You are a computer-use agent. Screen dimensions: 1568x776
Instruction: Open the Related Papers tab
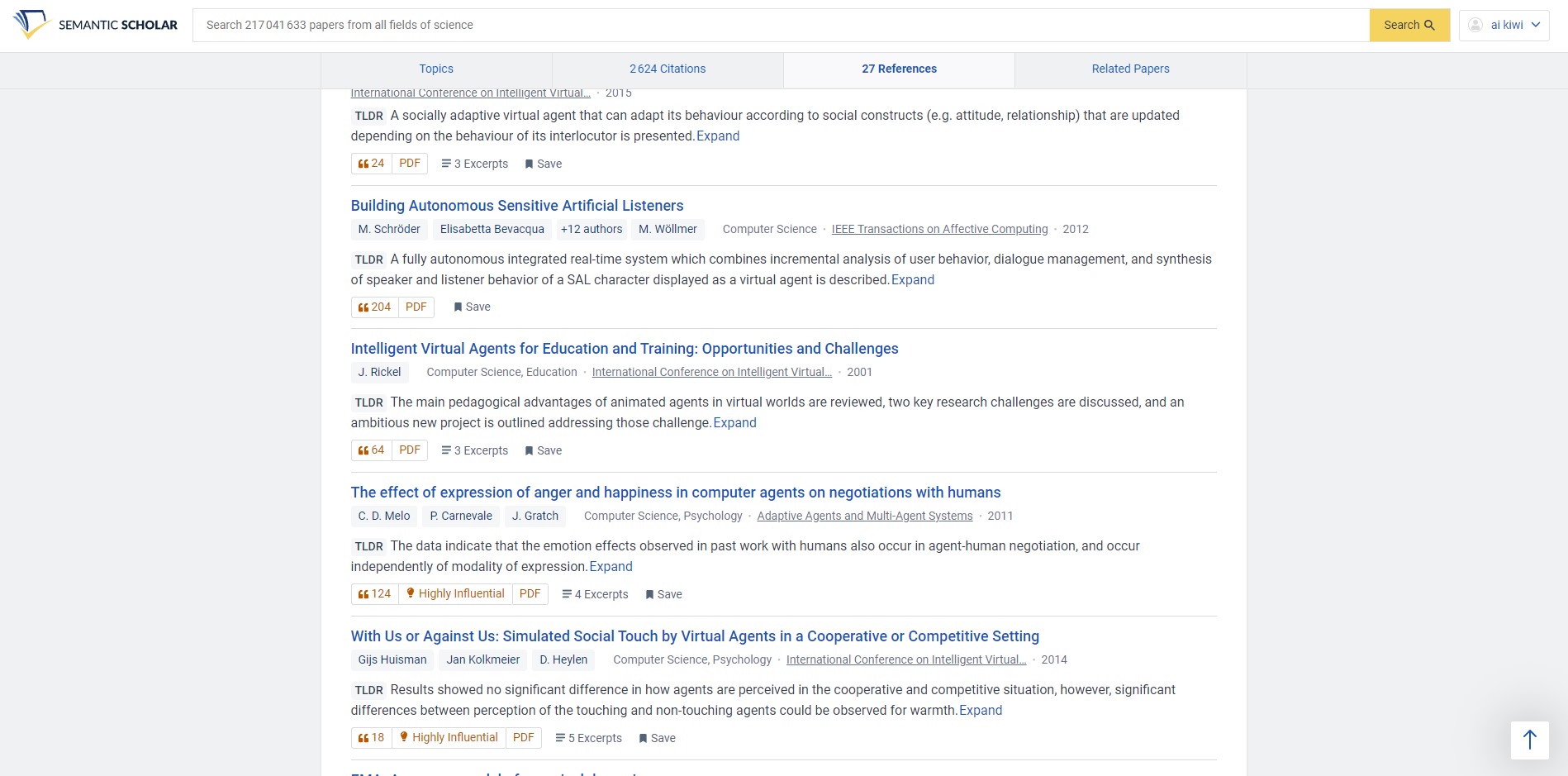pos(1130,69)
